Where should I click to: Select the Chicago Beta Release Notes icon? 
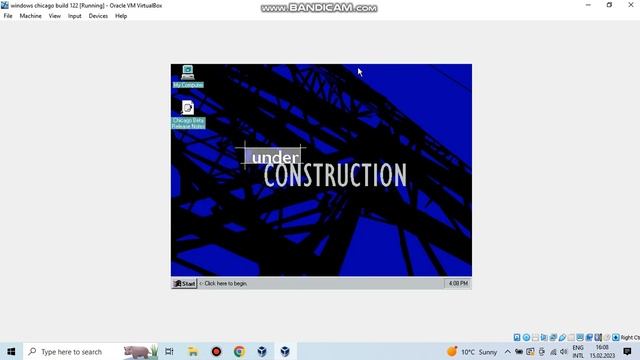coord(188,115)
